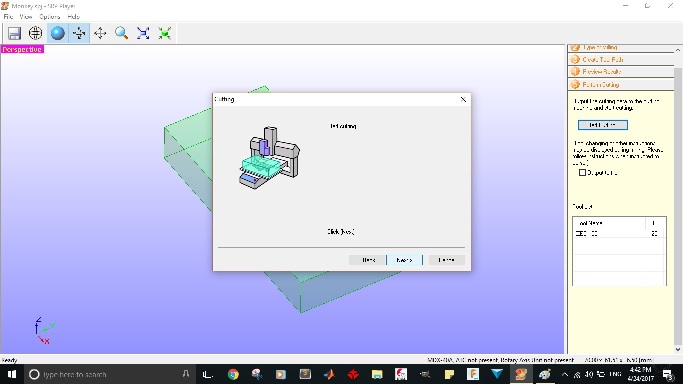This screenshot has height=384, width=683.
Task: Select the wireframe globe view icon
Action: tap(36, 33)
